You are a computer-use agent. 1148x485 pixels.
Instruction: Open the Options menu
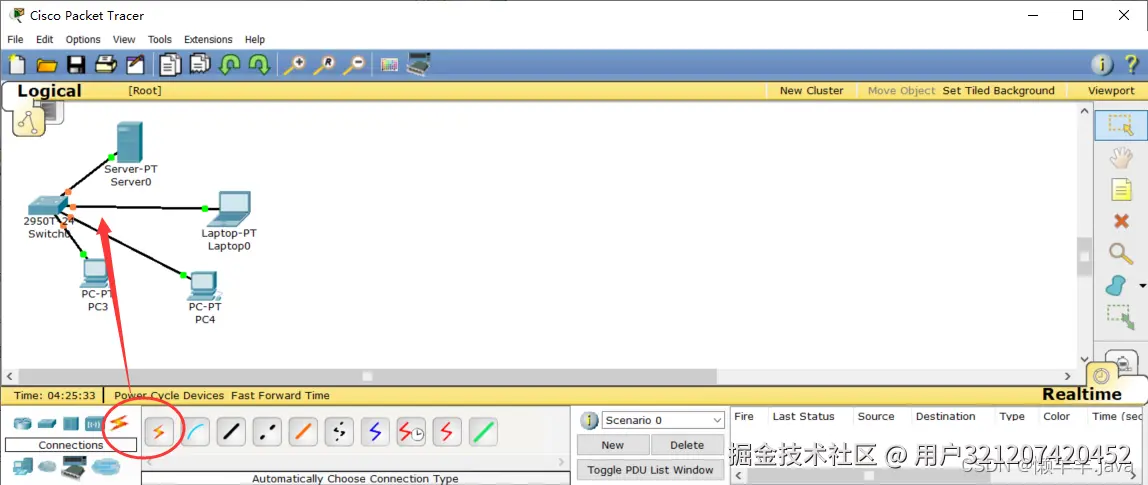click(x=83, y=40)
